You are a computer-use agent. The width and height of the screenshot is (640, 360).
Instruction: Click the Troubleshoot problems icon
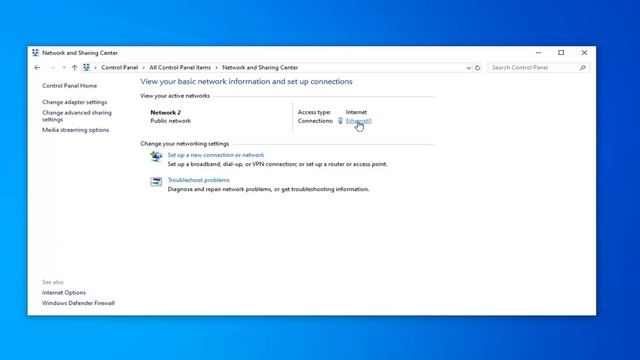[156, 182]
